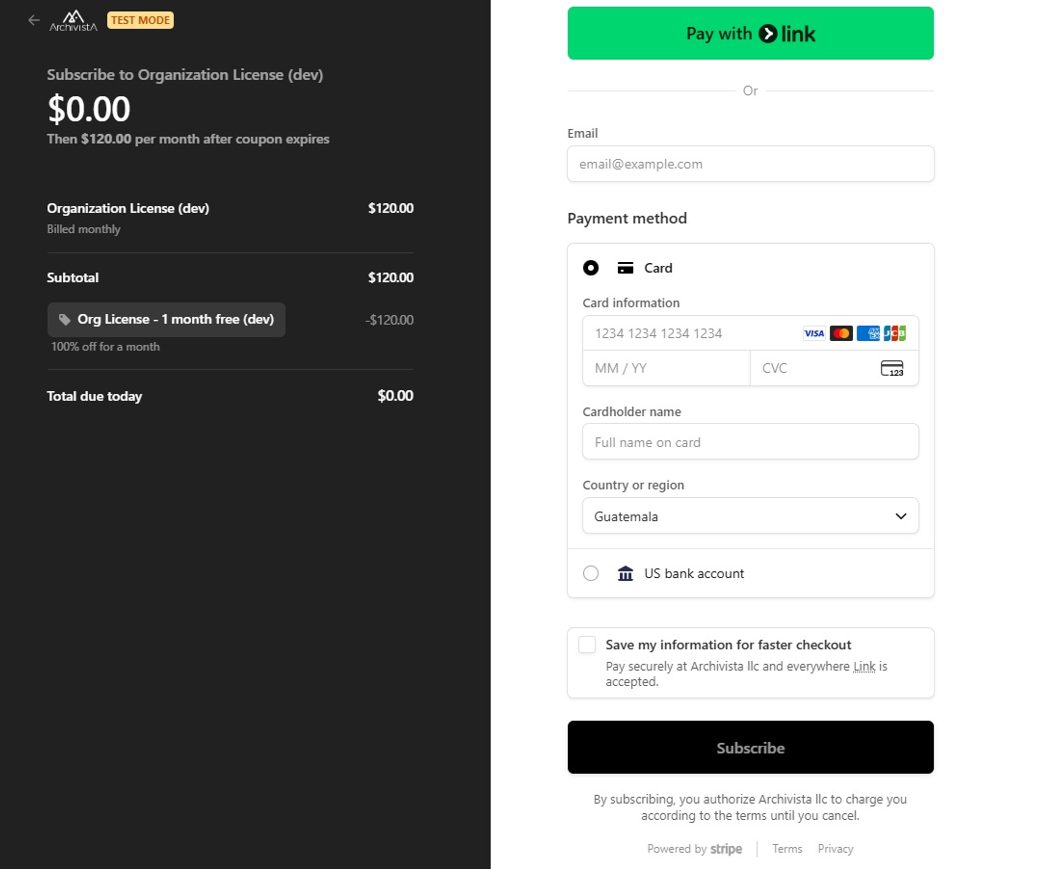Click the American Express brand icon
This screenshot has width=1042, height=869.
point(868,333)
